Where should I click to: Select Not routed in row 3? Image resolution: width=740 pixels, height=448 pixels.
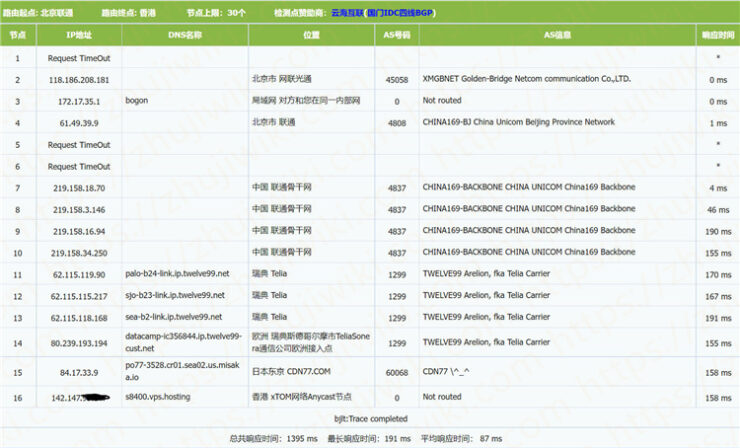pos(442,100)
